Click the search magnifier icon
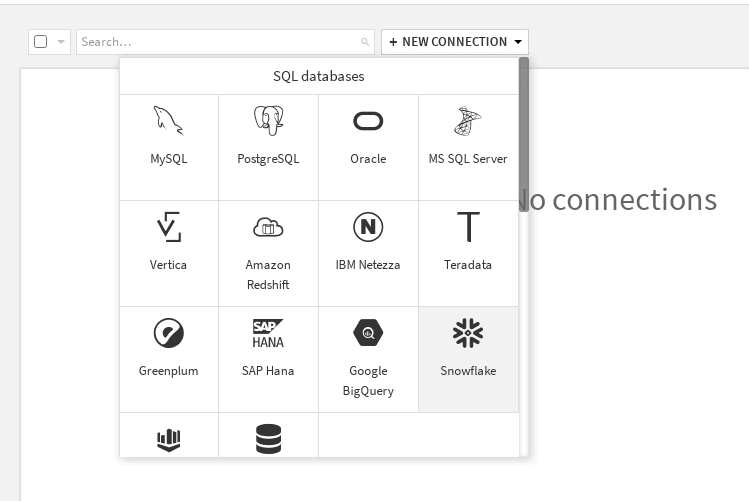 pos(365,42)
